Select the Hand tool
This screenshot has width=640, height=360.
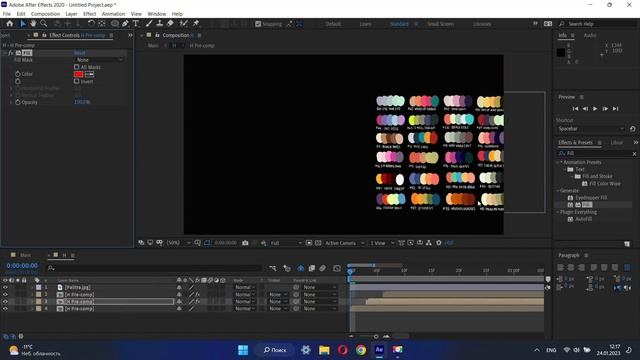[x=33, y=24]
